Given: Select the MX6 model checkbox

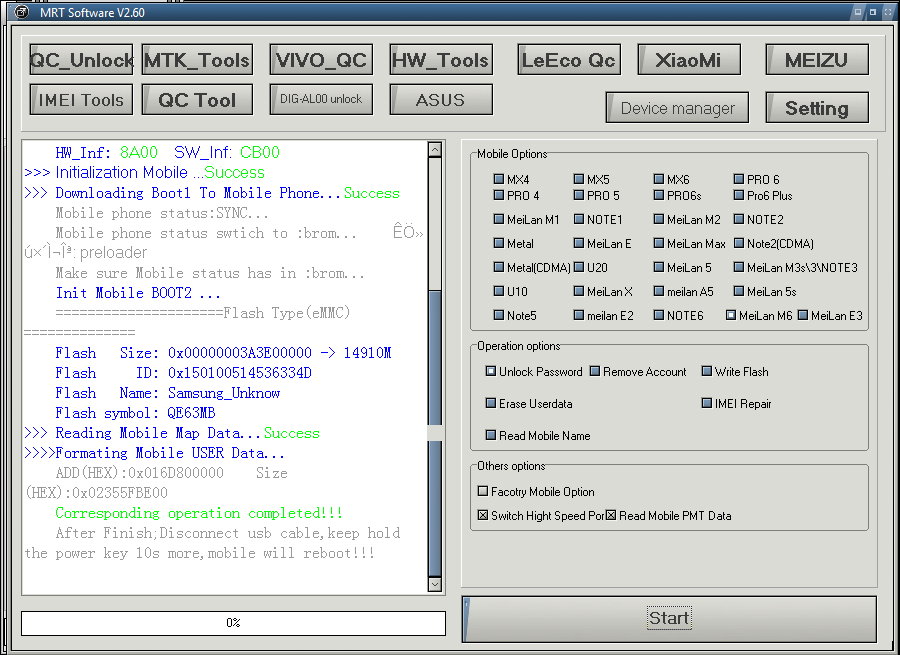Looking at the screenshot, I should [x=659, y=179].
